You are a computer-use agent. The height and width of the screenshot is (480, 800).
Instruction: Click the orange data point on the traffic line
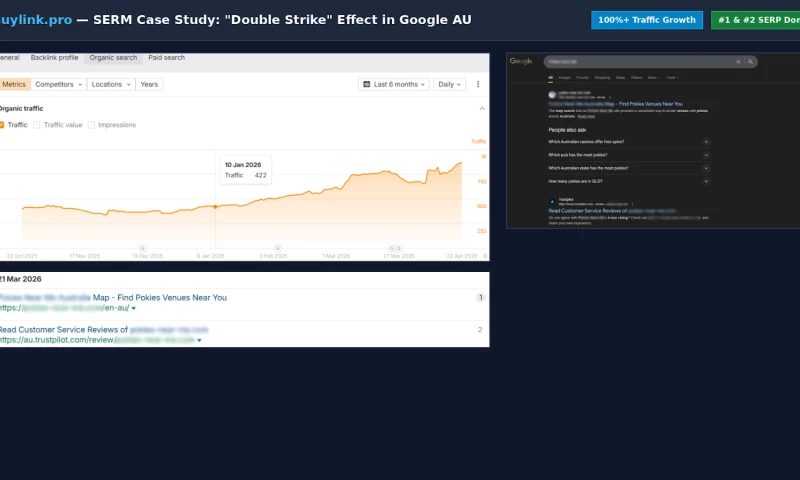point(215,207)
